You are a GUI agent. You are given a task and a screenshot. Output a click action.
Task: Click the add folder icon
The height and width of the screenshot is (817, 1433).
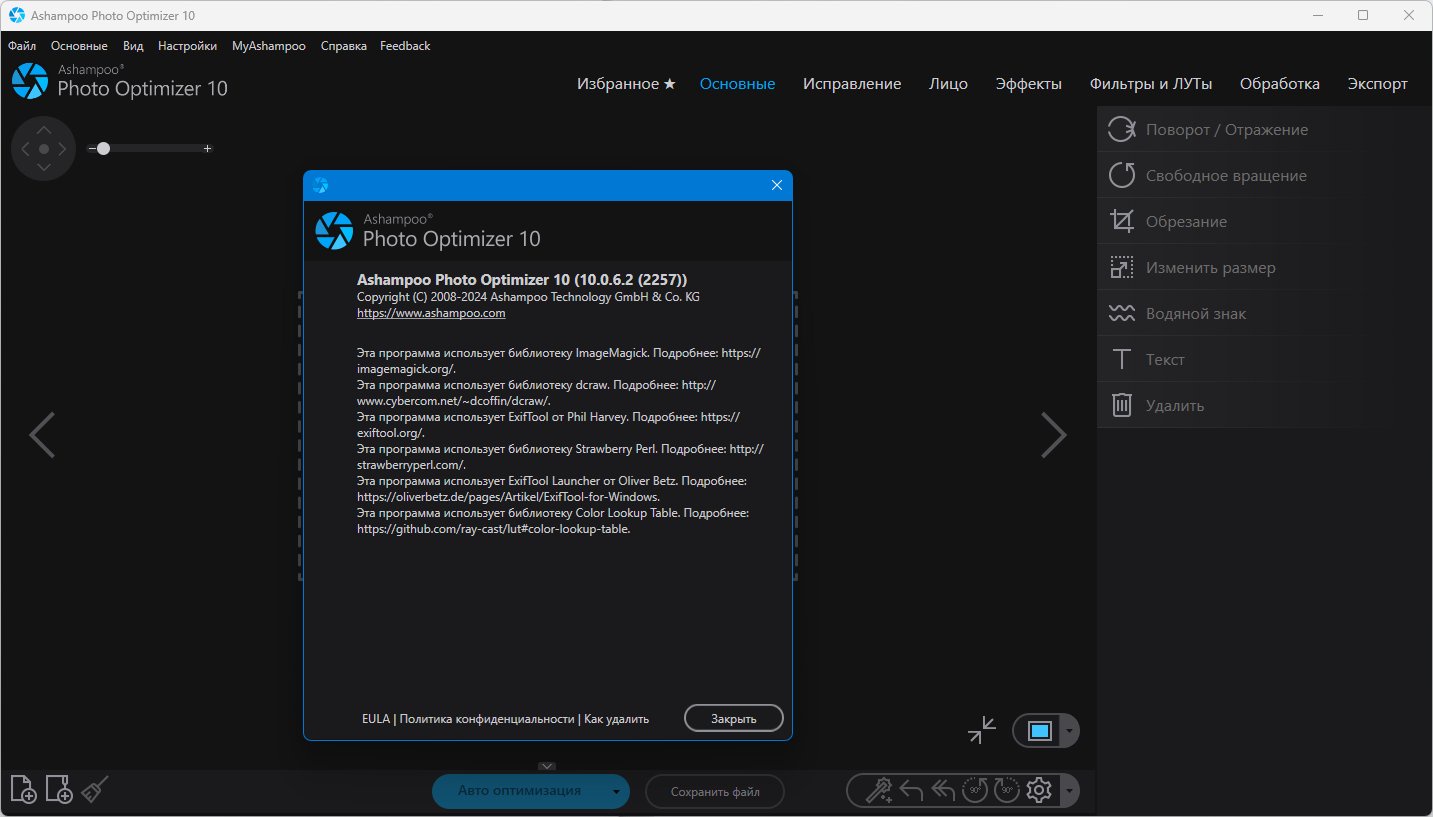(59, 789)
